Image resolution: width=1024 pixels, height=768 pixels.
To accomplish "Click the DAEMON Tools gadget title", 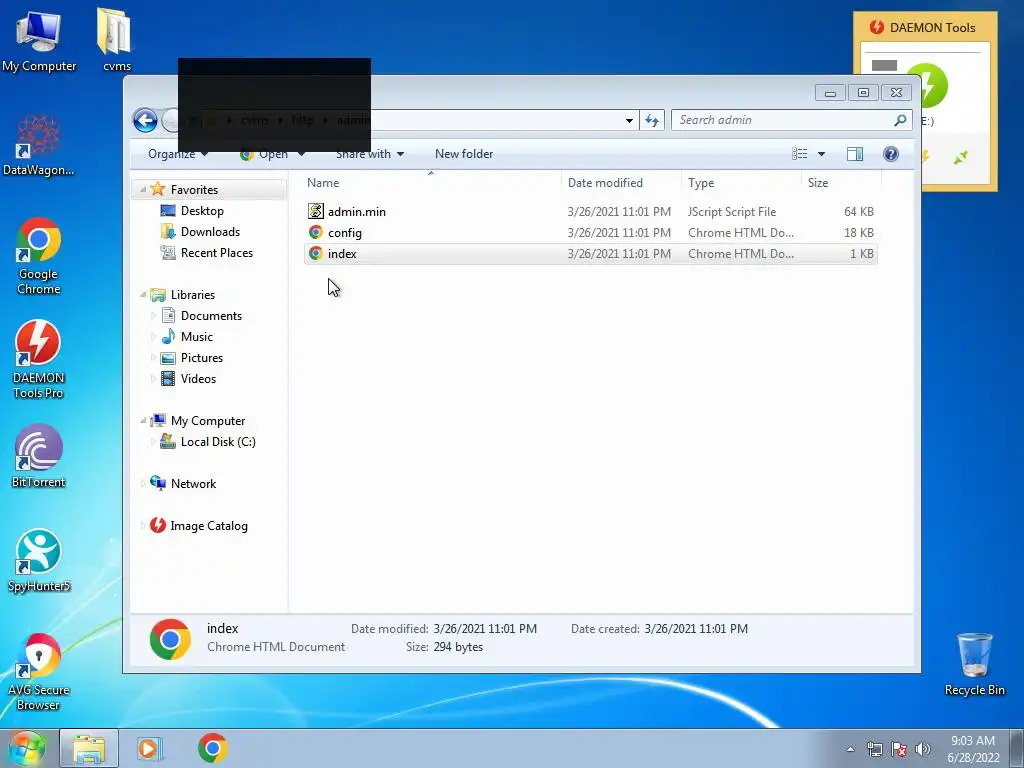I will click(932, 27).
